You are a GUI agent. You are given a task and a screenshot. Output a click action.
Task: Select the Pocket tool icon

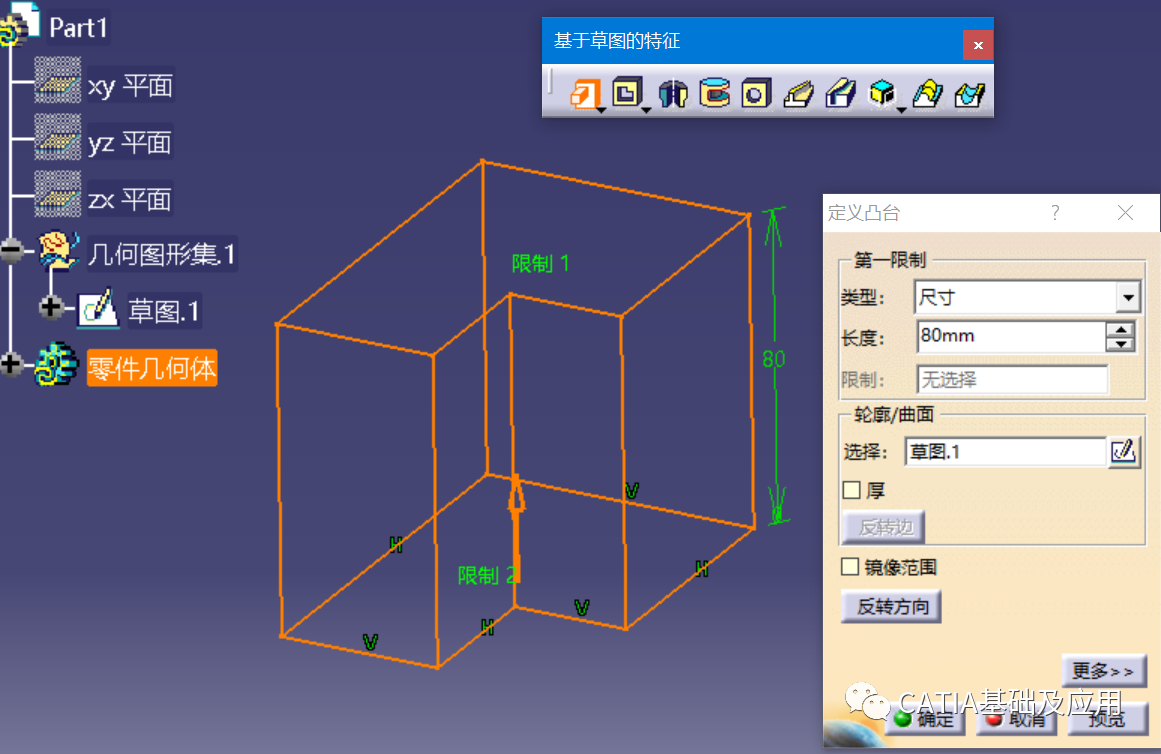(x=626, y=94)
